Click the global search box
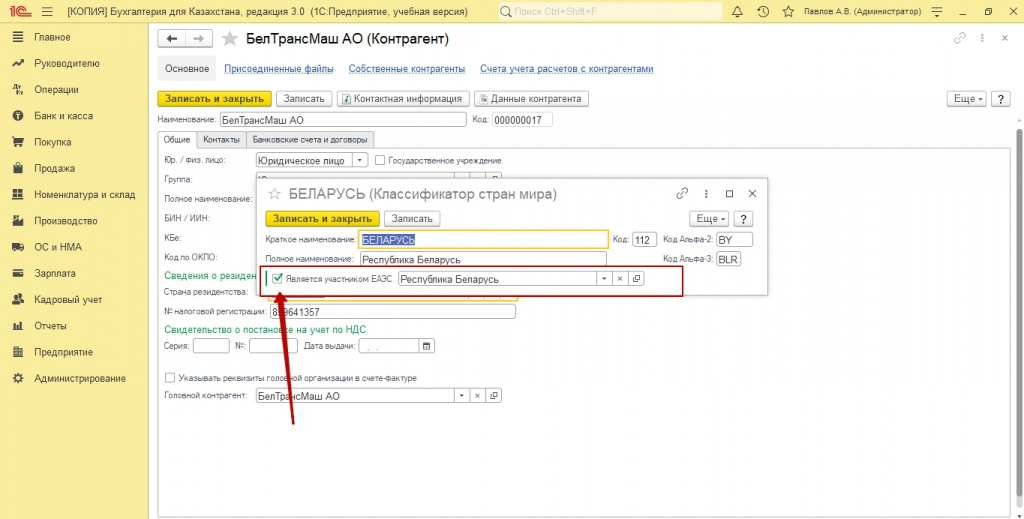The image size is (1024, 519). coord(610,12)
